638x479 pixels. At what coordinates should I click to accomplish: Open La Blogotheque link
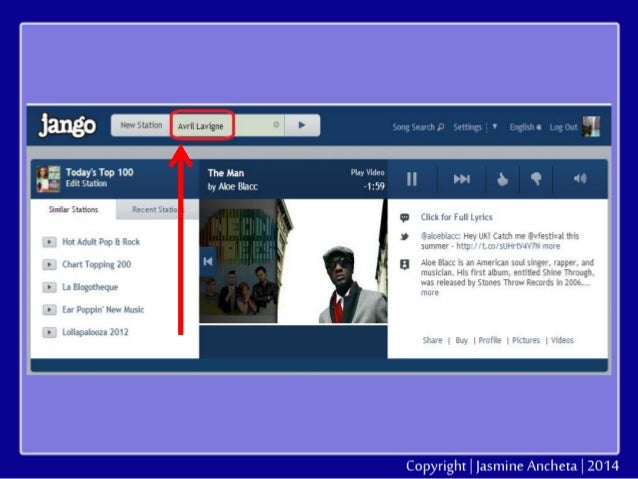click(90, 287)
